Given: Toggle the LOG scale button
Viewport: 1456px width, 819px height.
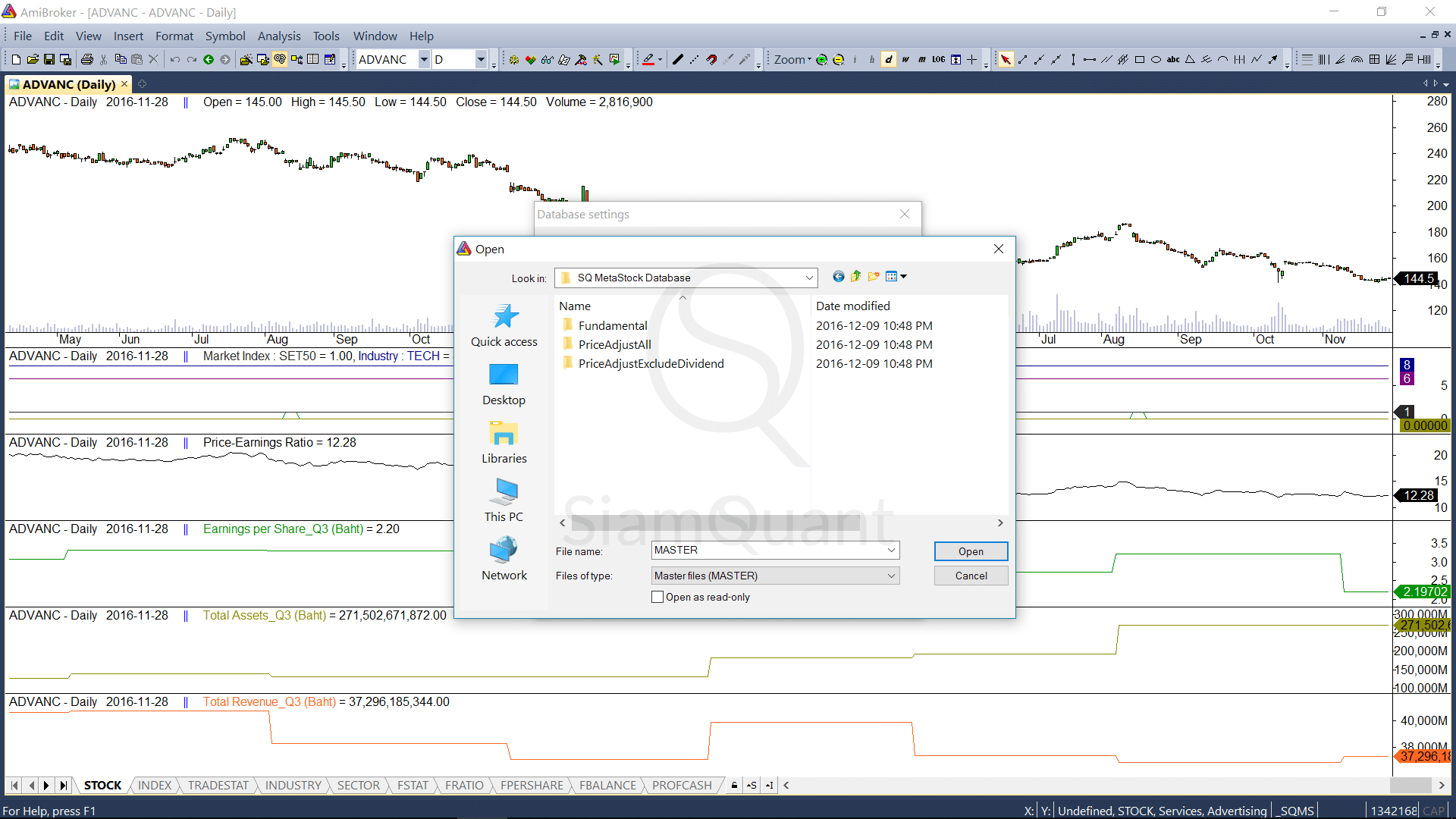Looking at the screenshot, I should tap(938, 60).
